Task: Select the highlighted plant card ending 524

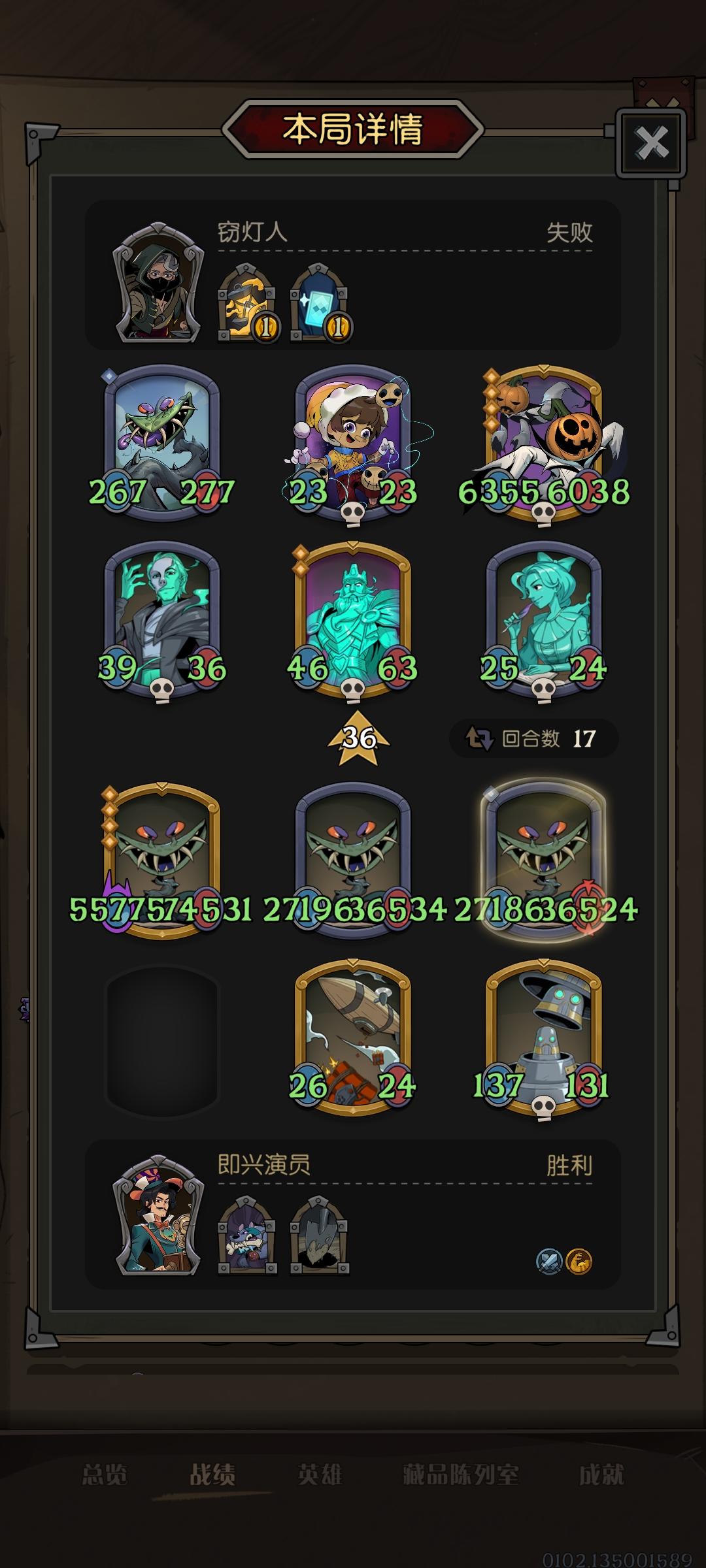Action: coord(544,861)
